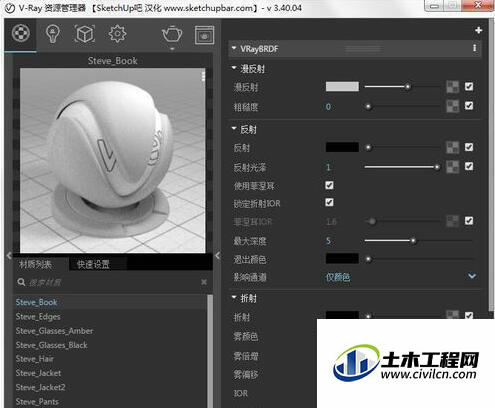Collapse the 反射 section
This screenshot has height=408, width=495.
234,128
